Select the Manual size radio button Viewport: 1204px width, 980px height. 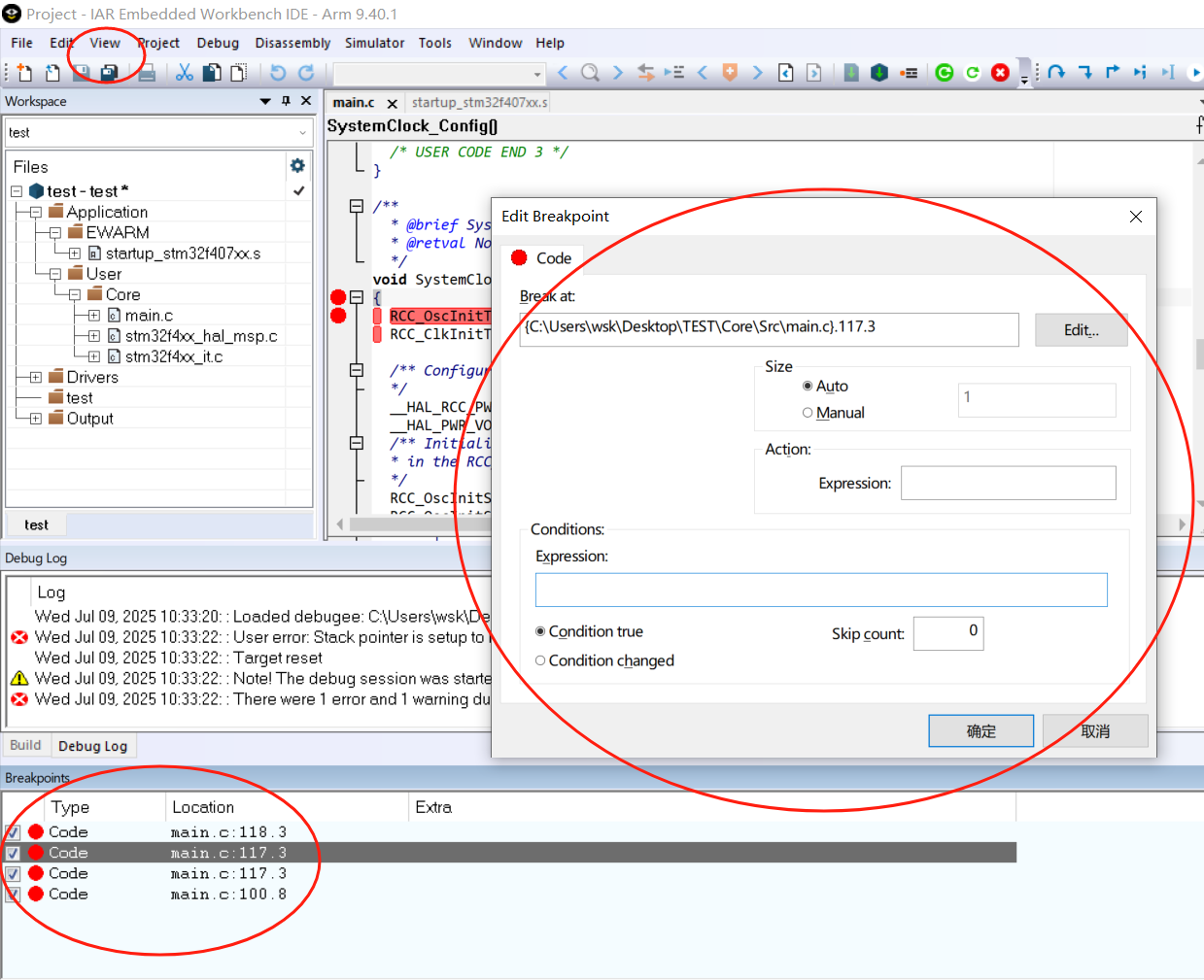(808, 413)
